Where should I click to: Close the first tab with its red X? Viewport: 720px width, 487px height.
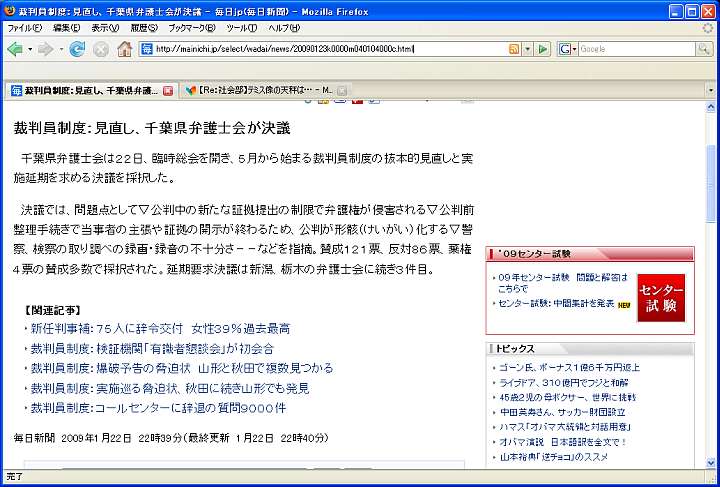(168, 90)
